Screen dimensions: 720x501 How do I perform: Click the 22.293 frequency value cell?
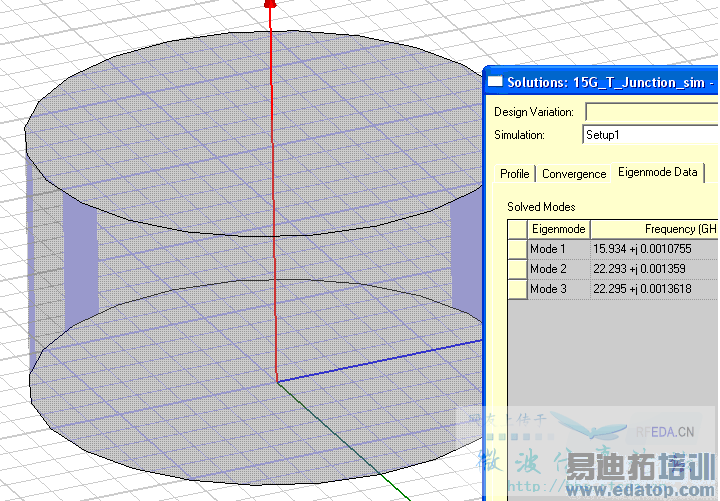point(653,269)
